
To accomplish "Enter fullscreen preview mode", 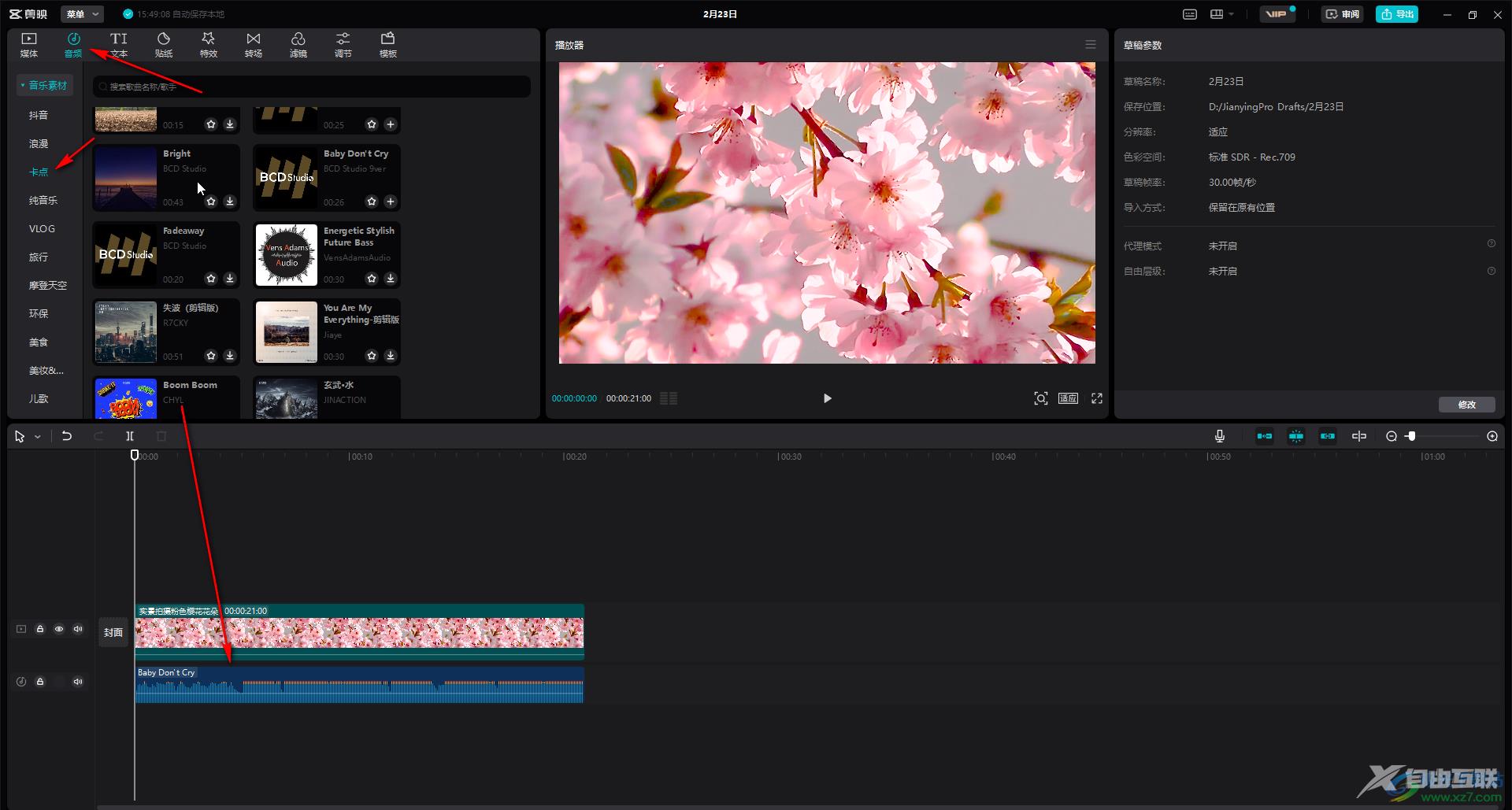I will click(x=1097, y=398).
